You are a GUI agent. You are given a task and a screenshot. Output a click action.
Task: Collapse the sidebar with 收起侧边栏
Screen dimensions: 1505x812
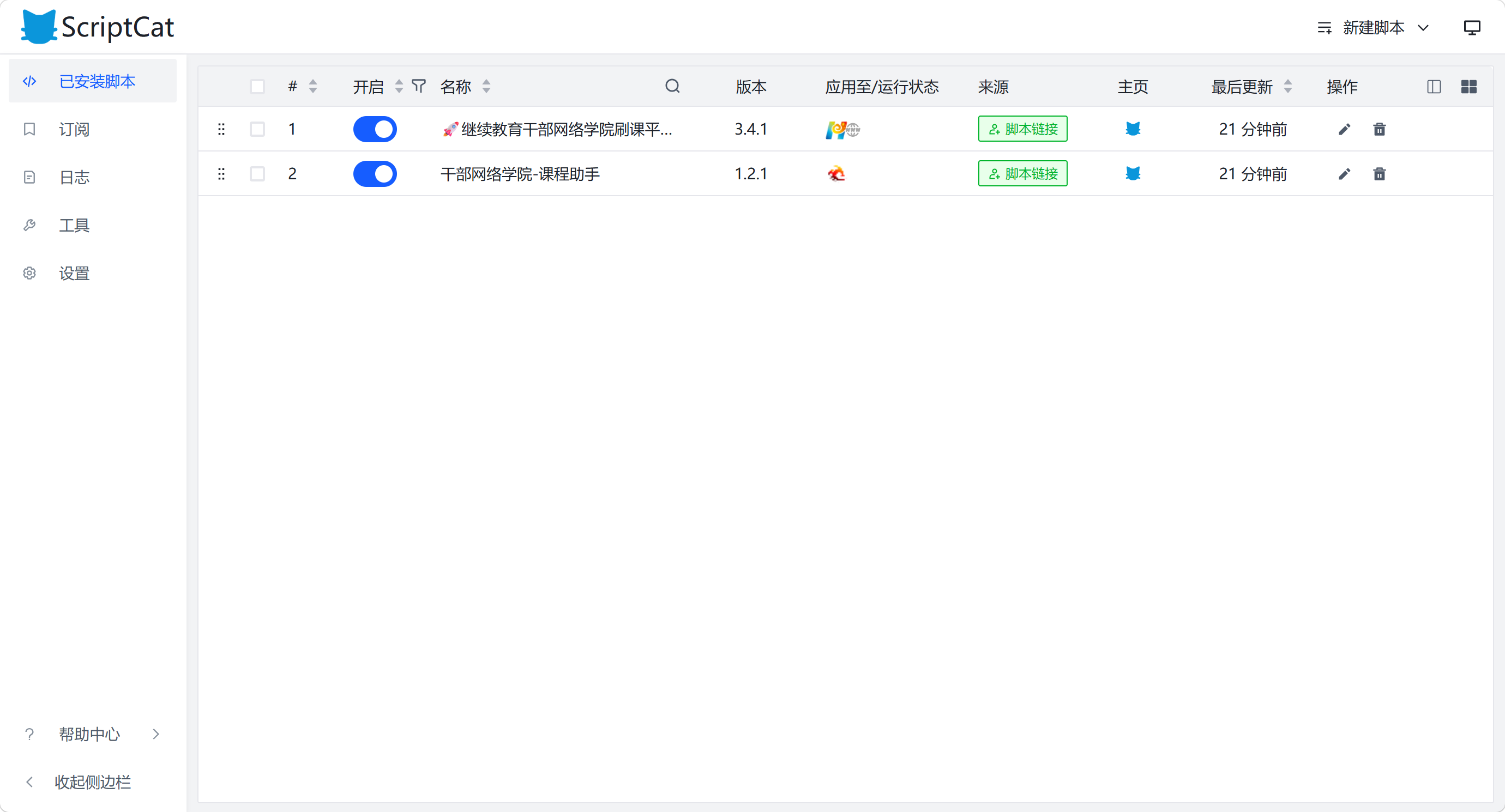point(92,781)
